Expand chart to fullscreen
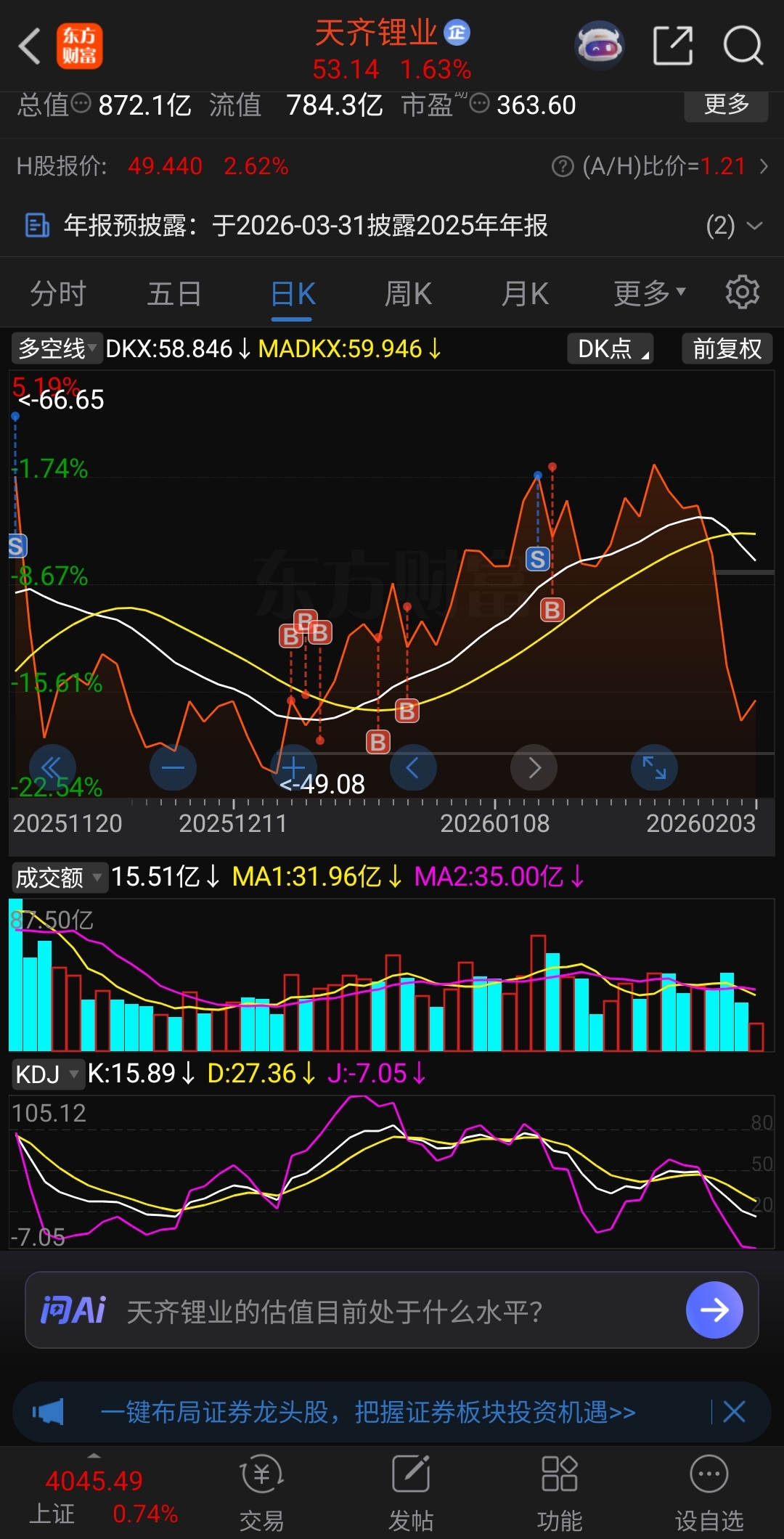The height and width of the screenshot is (1539, 784). coord(654,767)
